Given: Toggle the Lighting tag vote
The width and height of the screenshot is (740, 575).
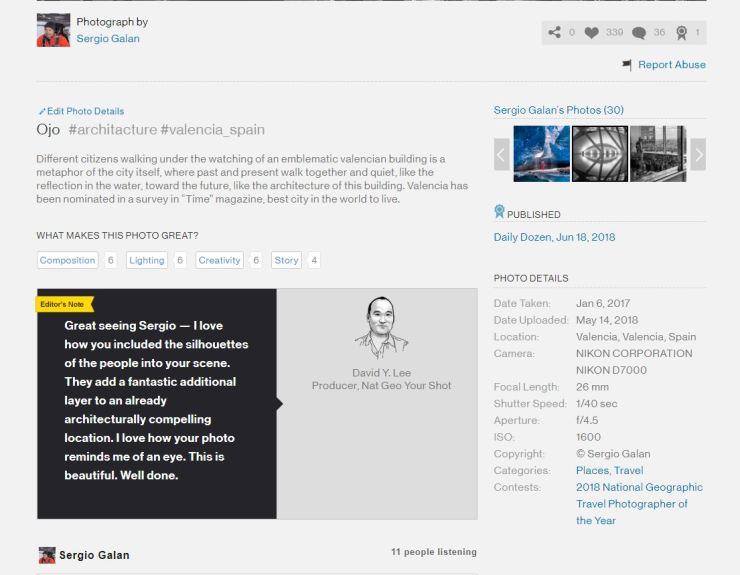Looking at the screenshot, I should point(146,260).
